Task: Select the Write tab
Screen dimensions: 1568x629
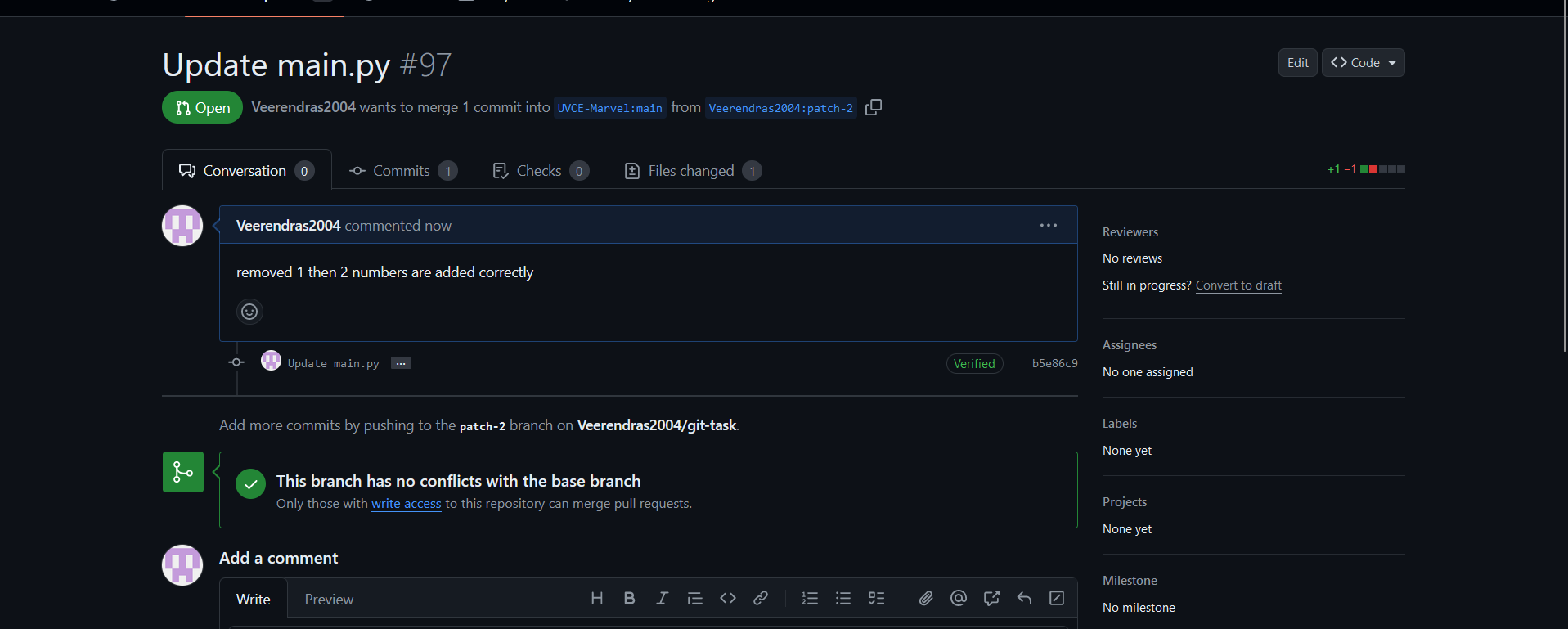Action: tap(254, 599)
